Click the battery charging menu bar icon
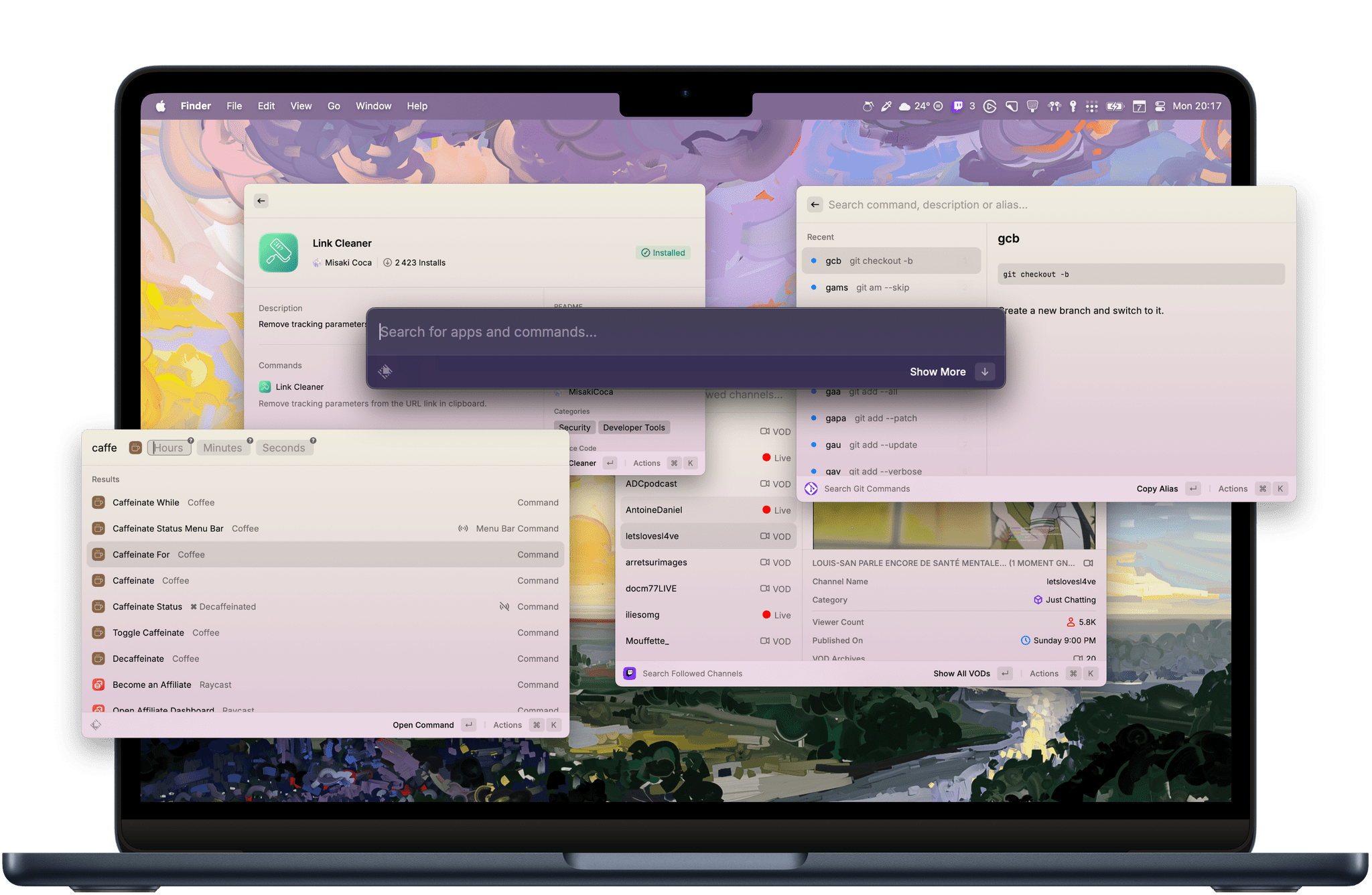Image resolution: width=1372 pixels, height=895 pixels. coord(1115,106)
